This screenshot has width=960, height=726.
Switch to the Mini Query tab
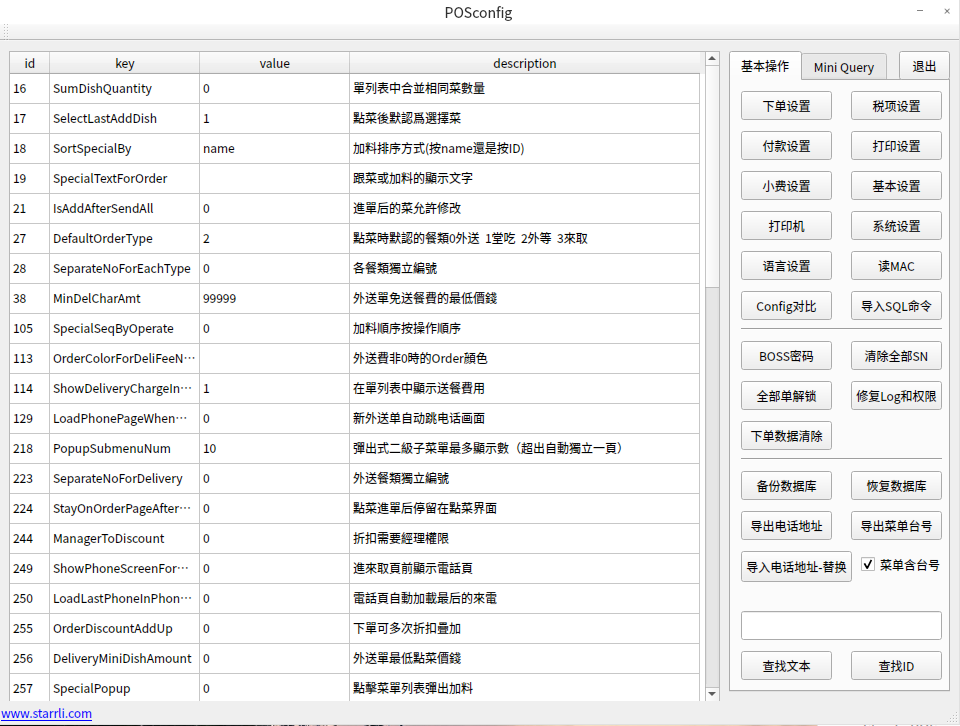pyautogui.click(x=843, y=67)
